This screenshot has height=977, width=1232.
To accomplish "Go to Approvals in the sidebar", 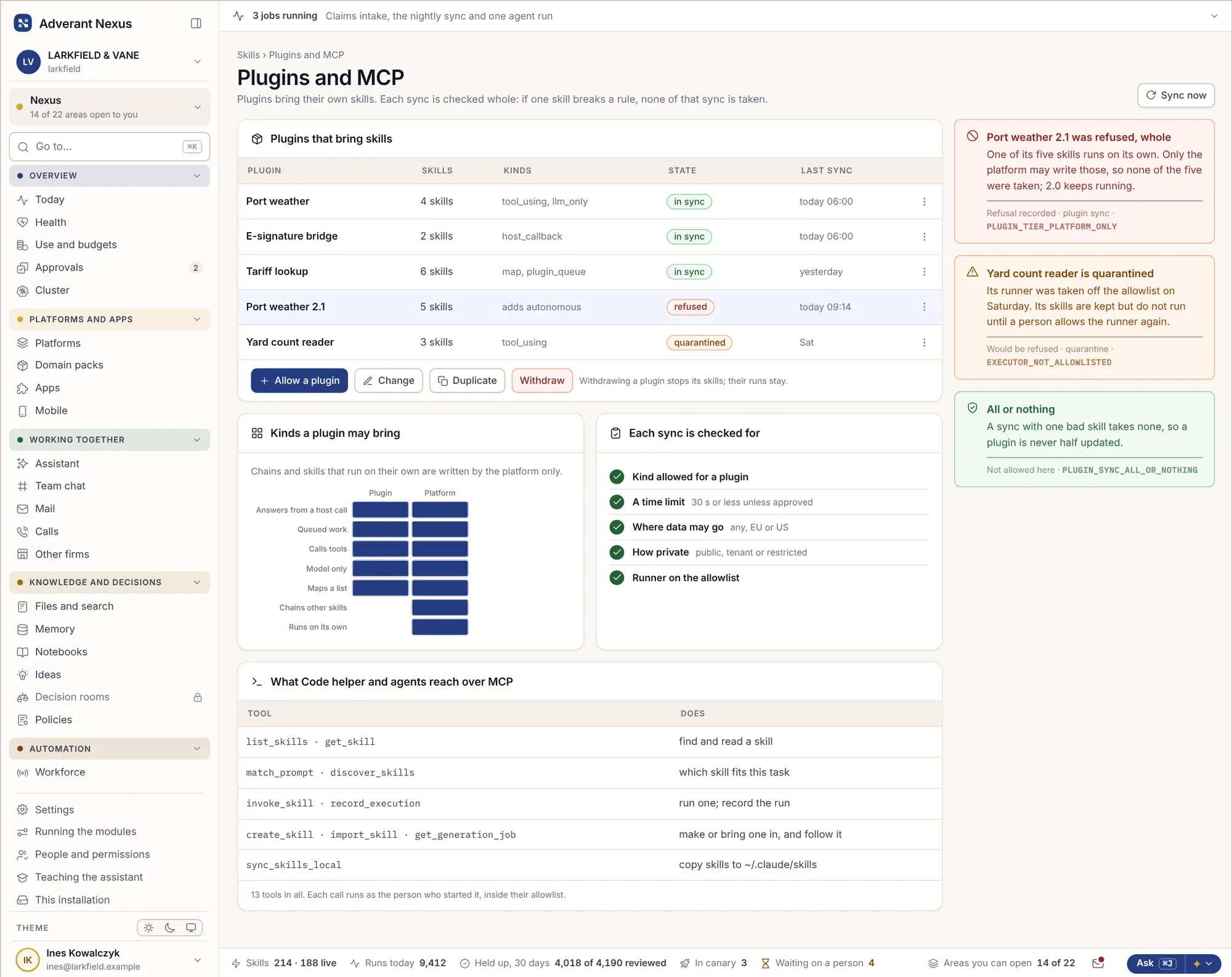I will pyautogui.click(x=110, y=267).
